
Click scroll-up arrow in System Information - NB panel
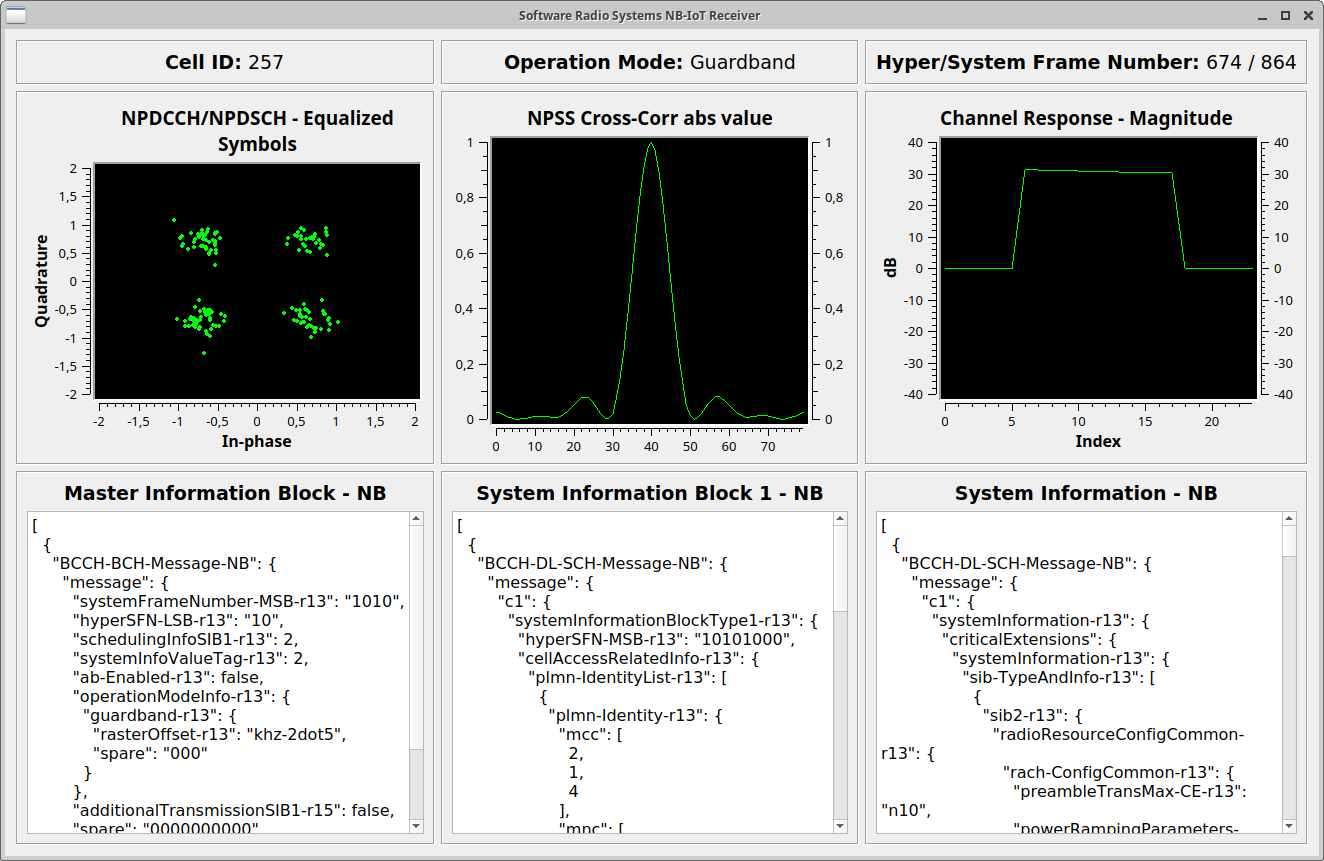(x=1290, y=519)
